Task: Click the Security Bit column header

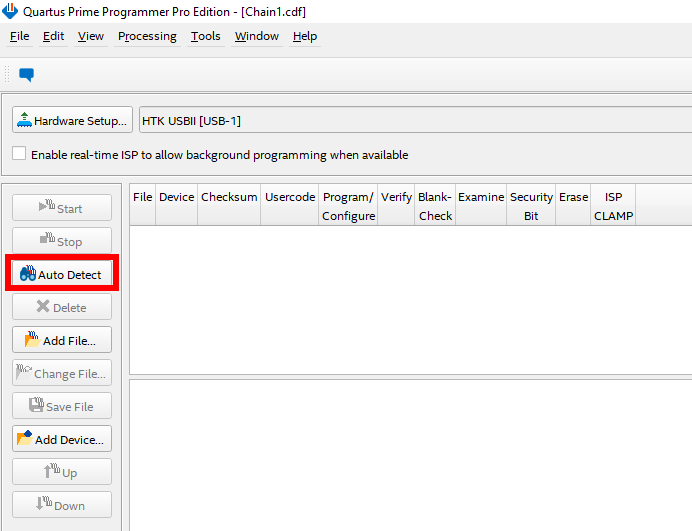Action: coord(531,205)
